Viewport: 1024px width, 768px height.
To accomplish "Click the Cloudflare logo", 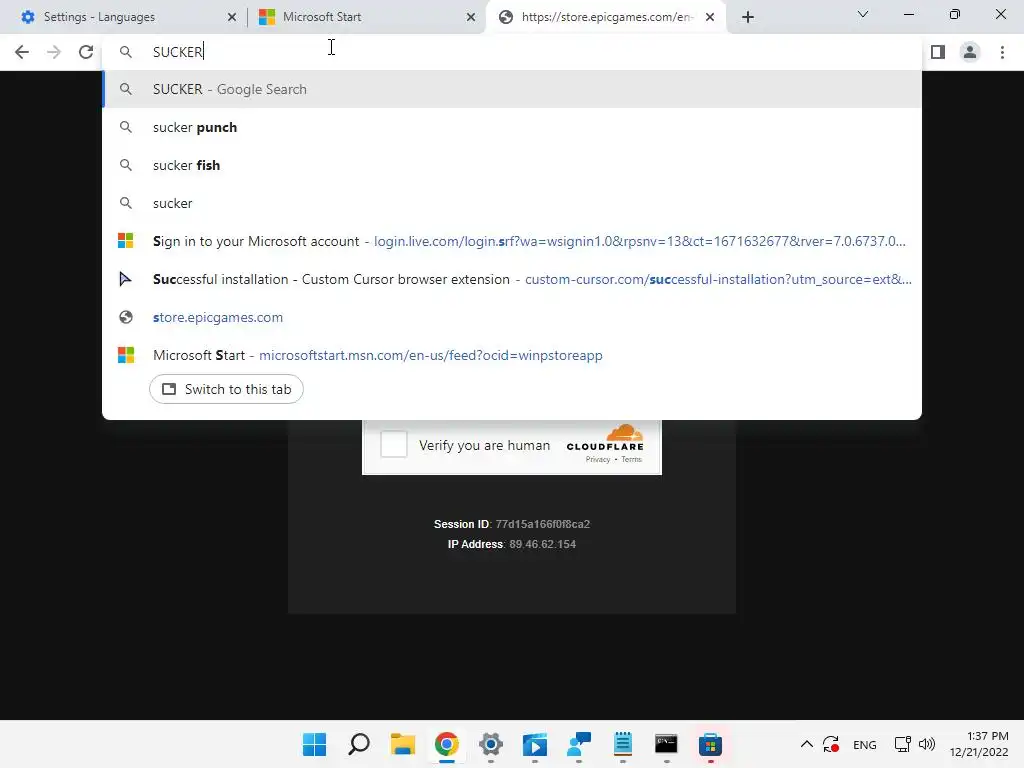I will [x=605, y=438].
